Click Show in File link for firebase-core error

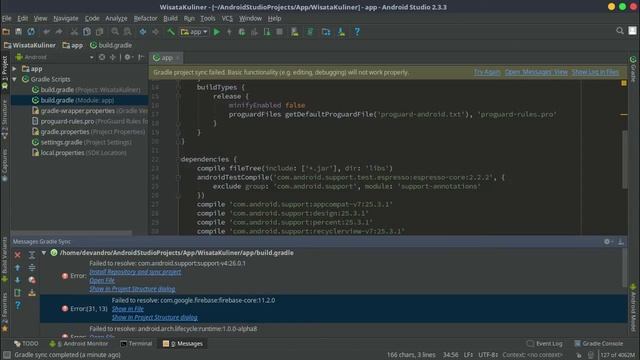point(128,309)
